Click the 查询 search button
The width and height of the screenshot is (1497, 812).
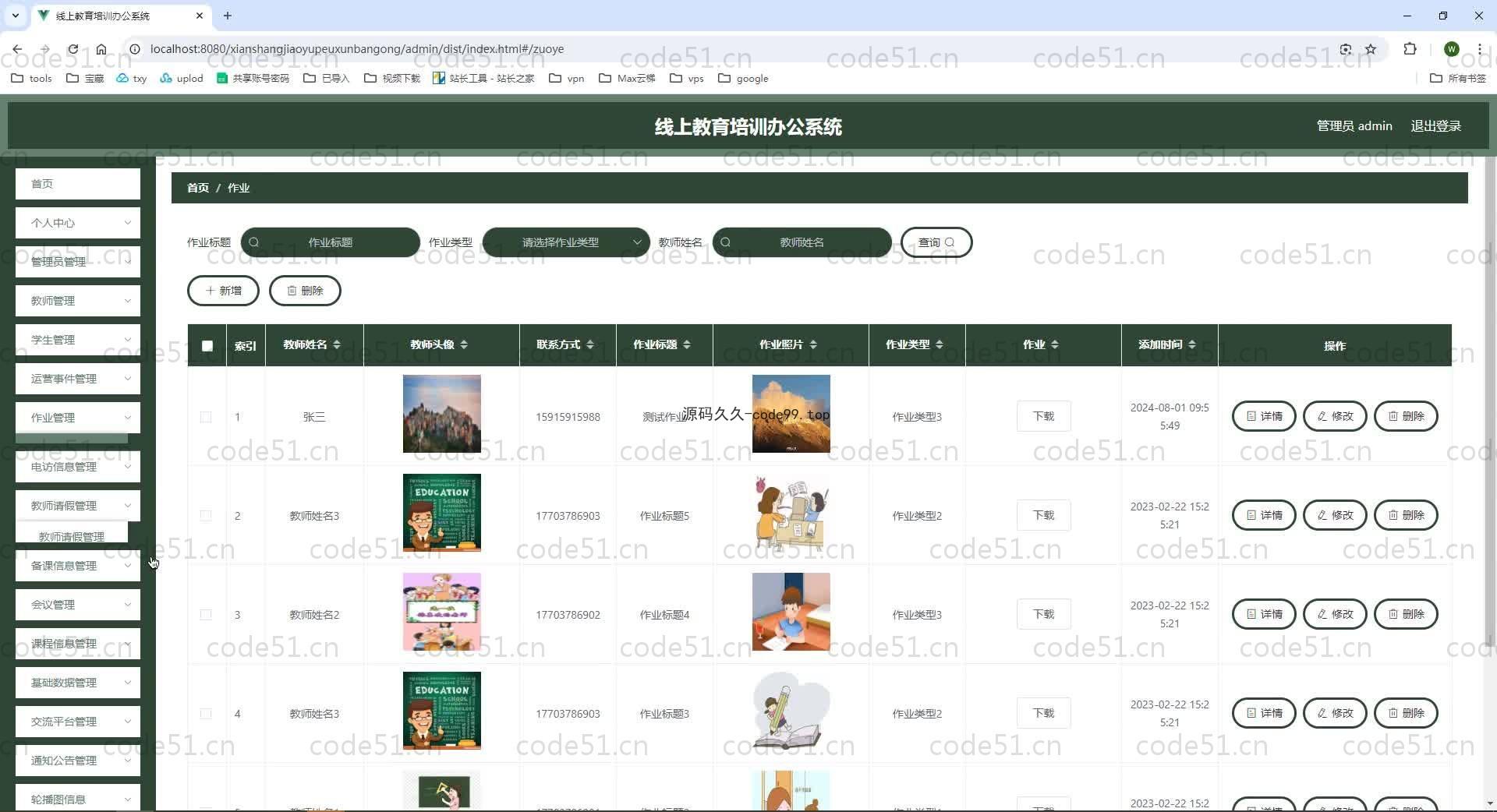pos(936,242)
